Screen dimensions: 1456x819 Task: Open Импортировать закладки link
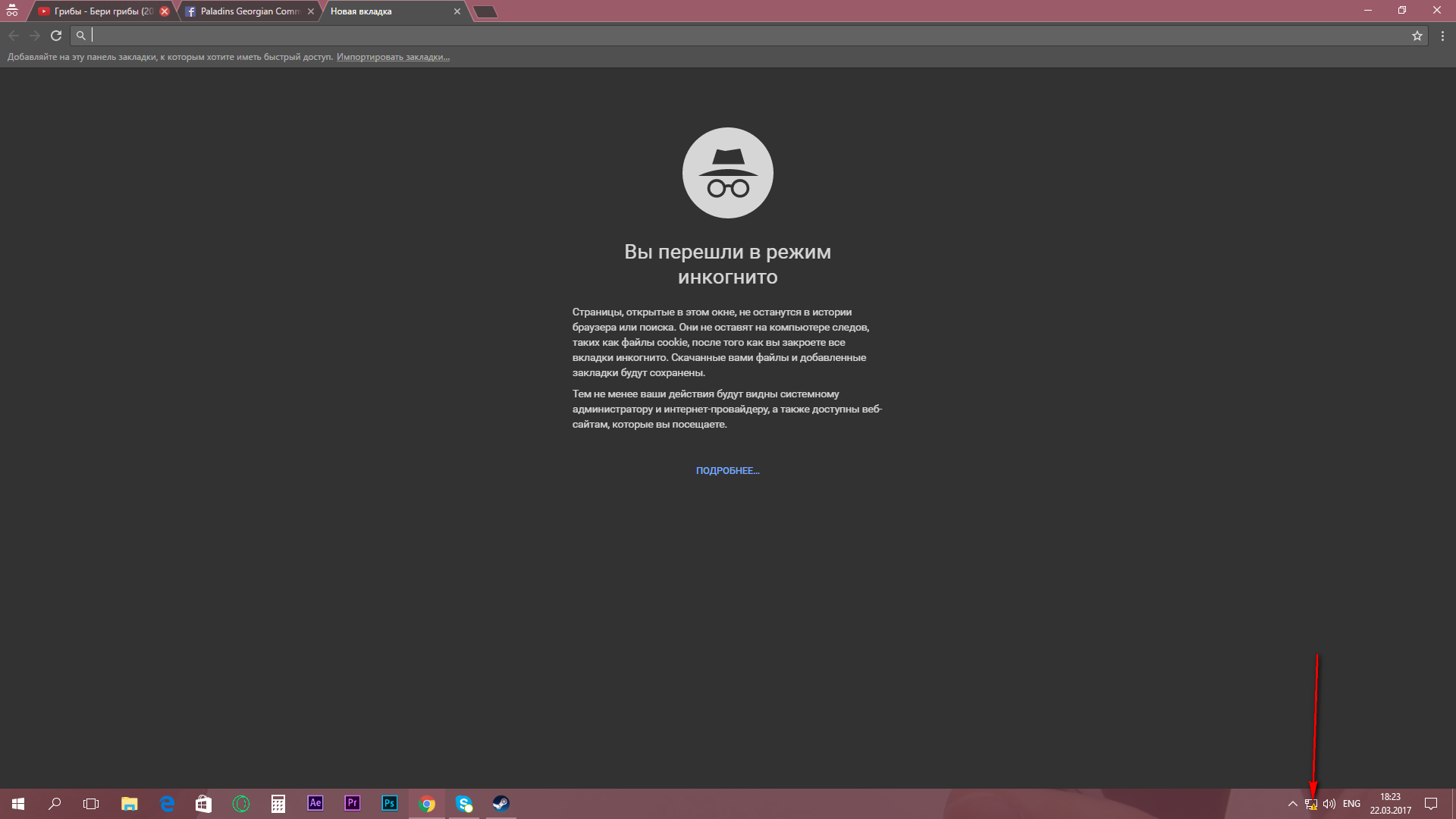(393, 57)
